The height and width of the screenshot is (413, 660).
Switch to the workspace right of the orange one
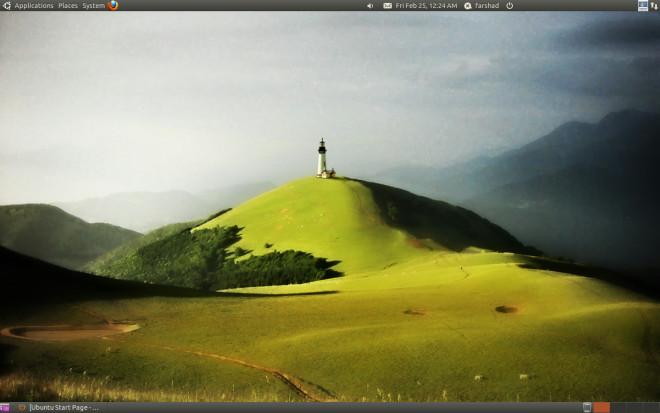click(618, 407)
